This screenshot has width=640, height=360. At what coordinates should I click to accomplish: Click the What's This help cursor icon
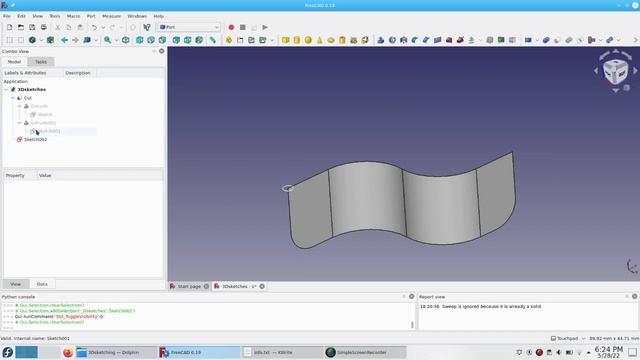(147, 27)
